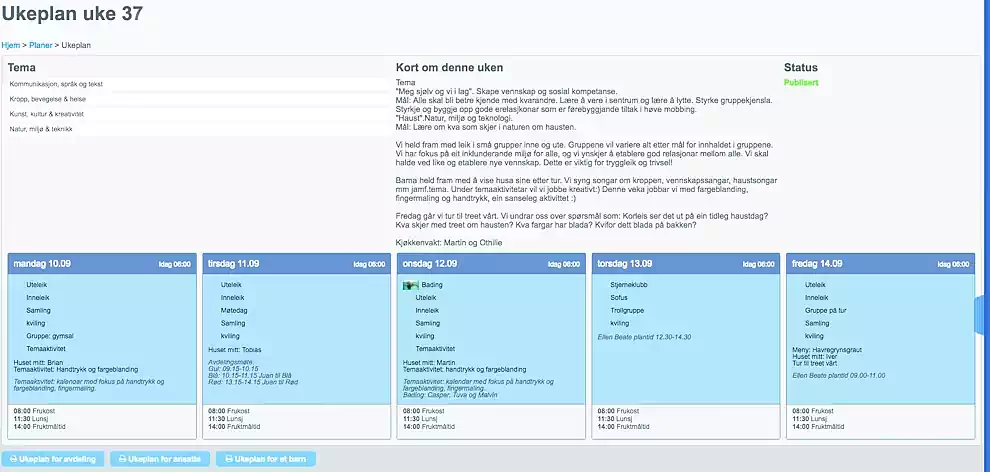Open the Bading photo thumbnail on Wednesday
Image resolution: width=990 pixels, height=472 pixels.
[410, 285]
